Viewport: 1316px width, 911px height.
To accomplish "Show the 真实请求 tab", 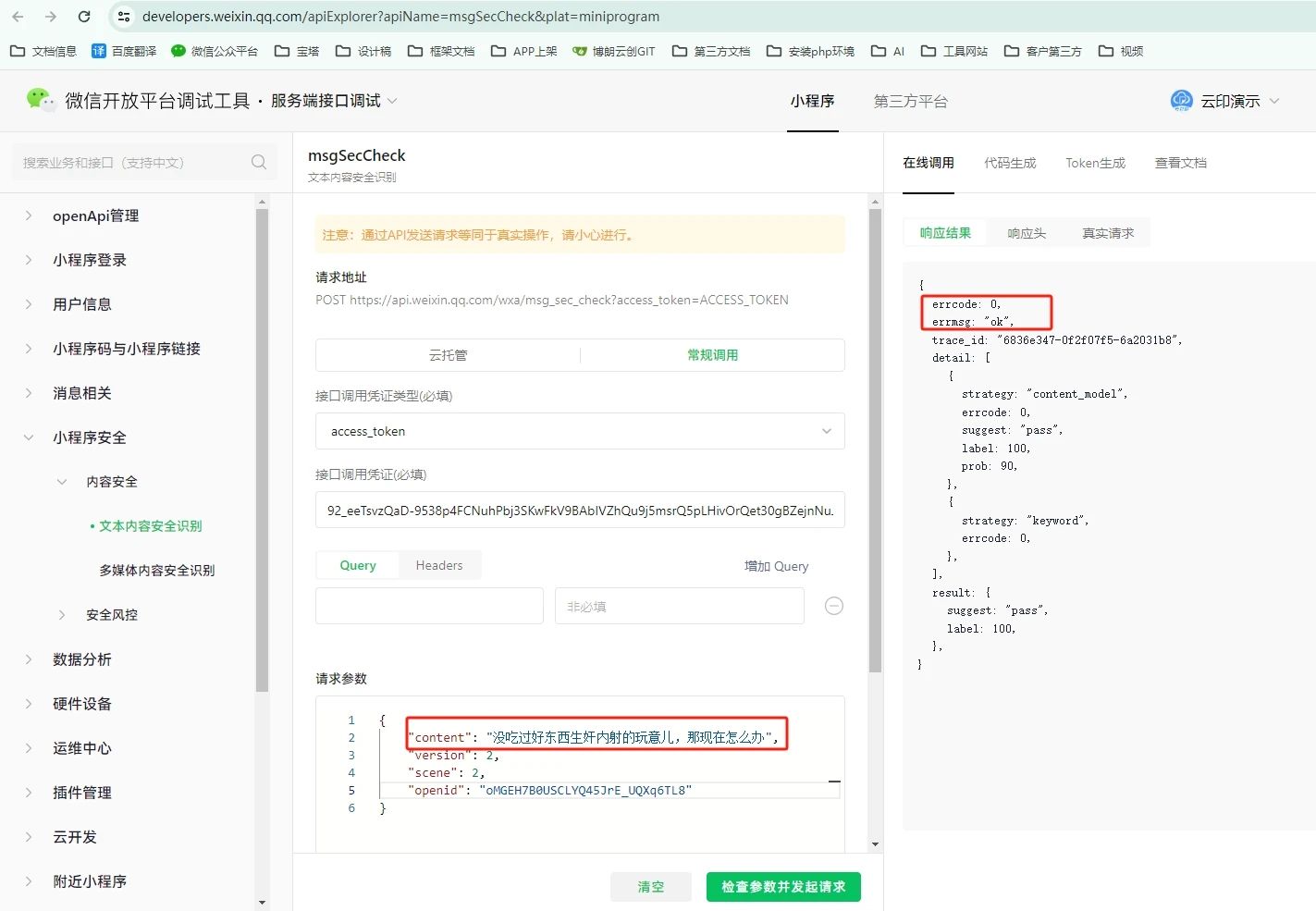I will pos(1108,233).
